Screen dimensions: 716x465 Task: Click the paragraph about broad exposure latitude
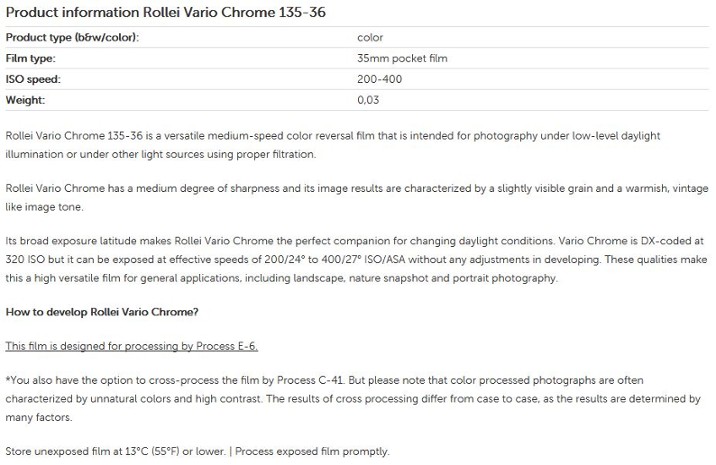pyautogui.click(x=357, y=259)
